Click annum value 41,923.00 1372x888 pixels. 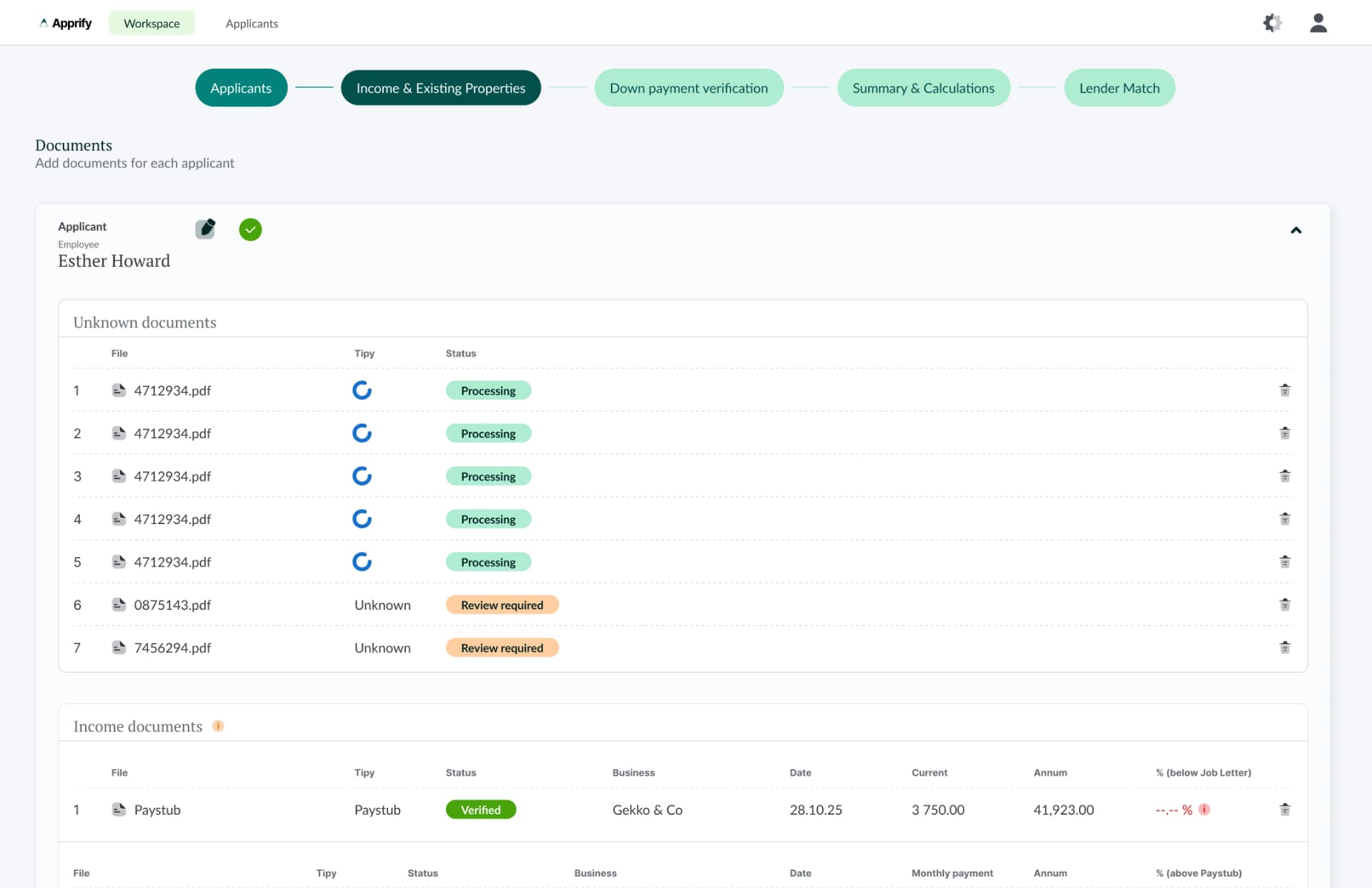[1063, 809]
